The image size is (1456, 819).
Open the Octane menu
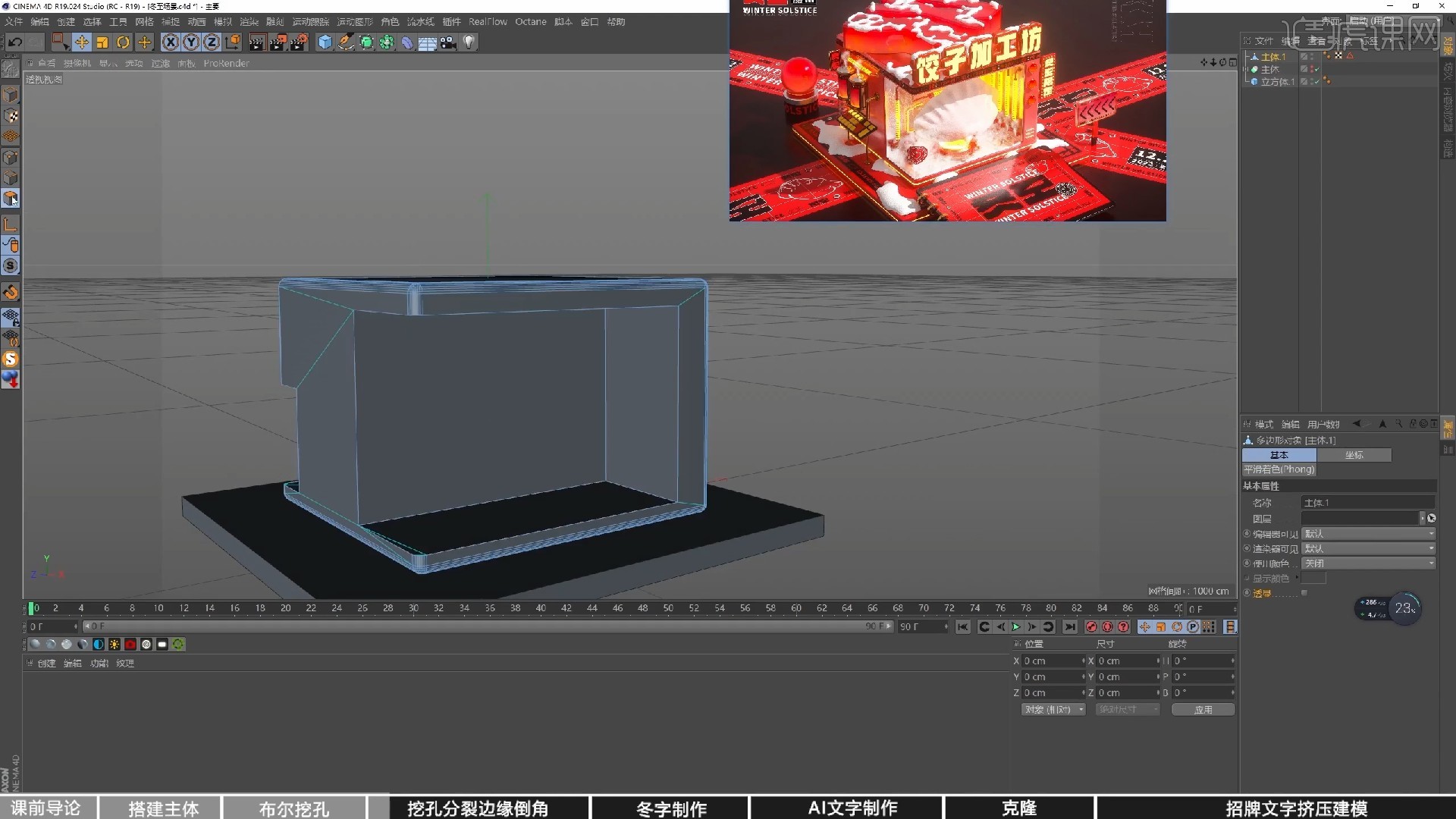[x=531, y=22]
